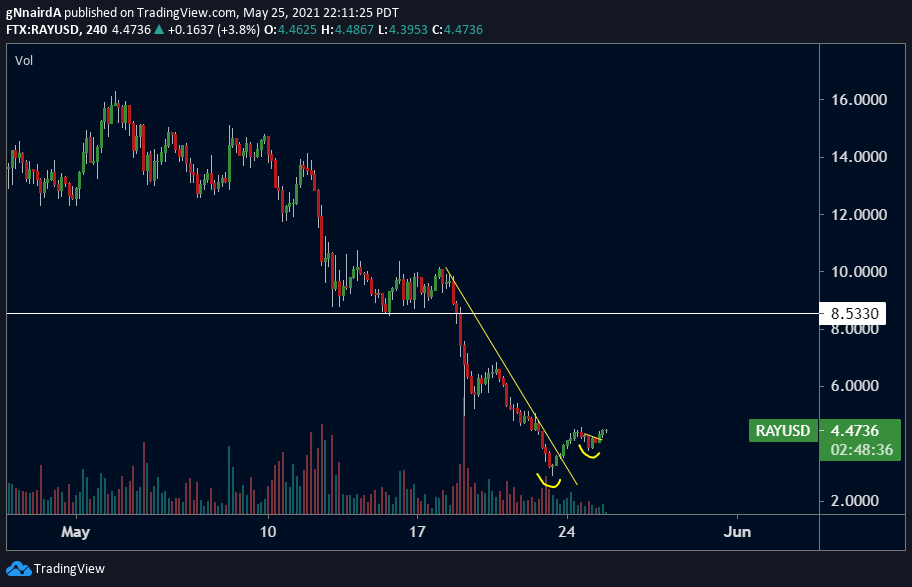The width and height of the screenshot is (912, 587).
Task: Click the 240 timeframe interval text
Action: (97, 30)
